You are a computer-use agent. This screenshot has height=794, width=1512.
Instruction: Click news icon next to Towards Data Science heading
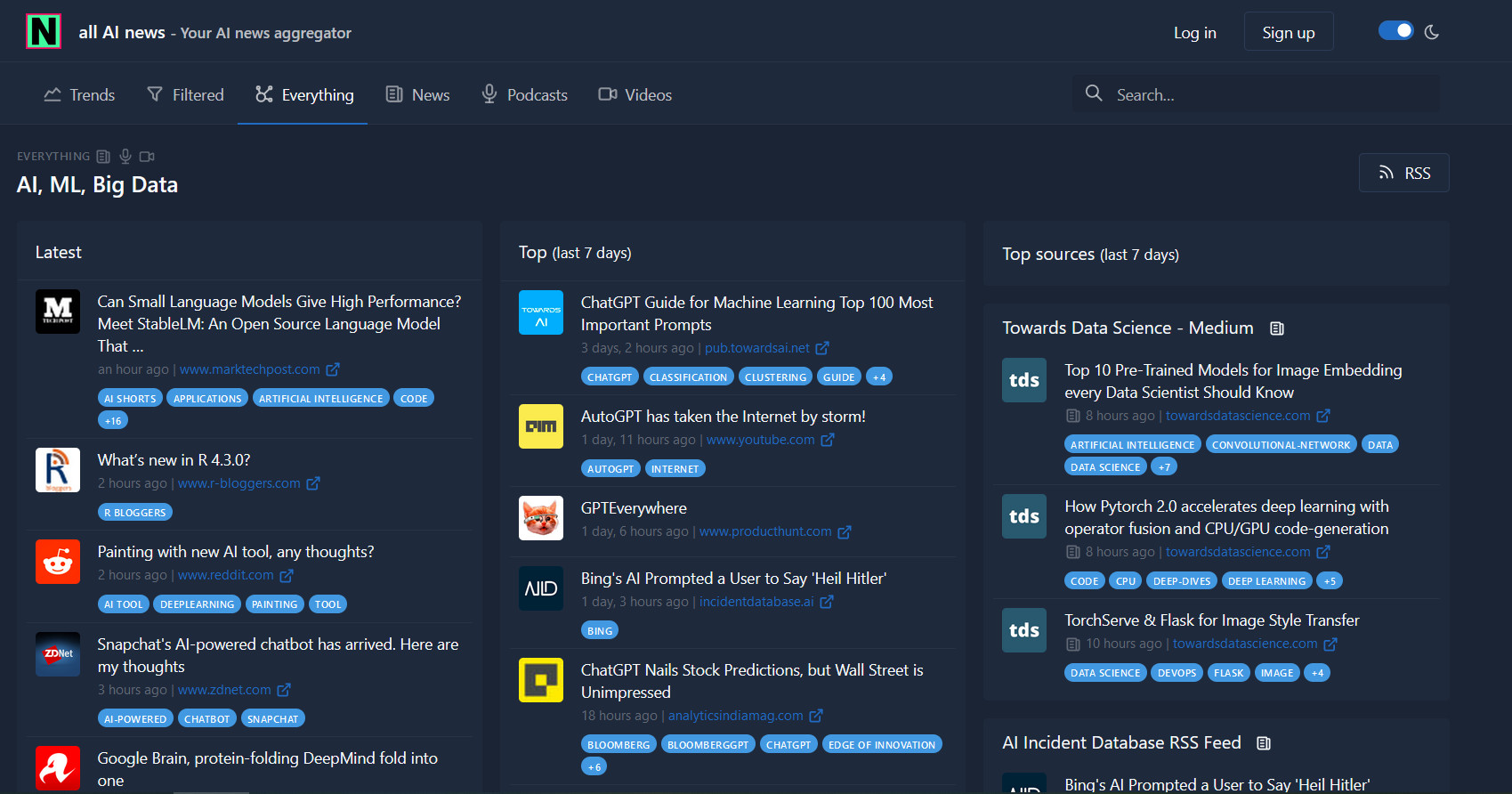(x=1277, y=328)
